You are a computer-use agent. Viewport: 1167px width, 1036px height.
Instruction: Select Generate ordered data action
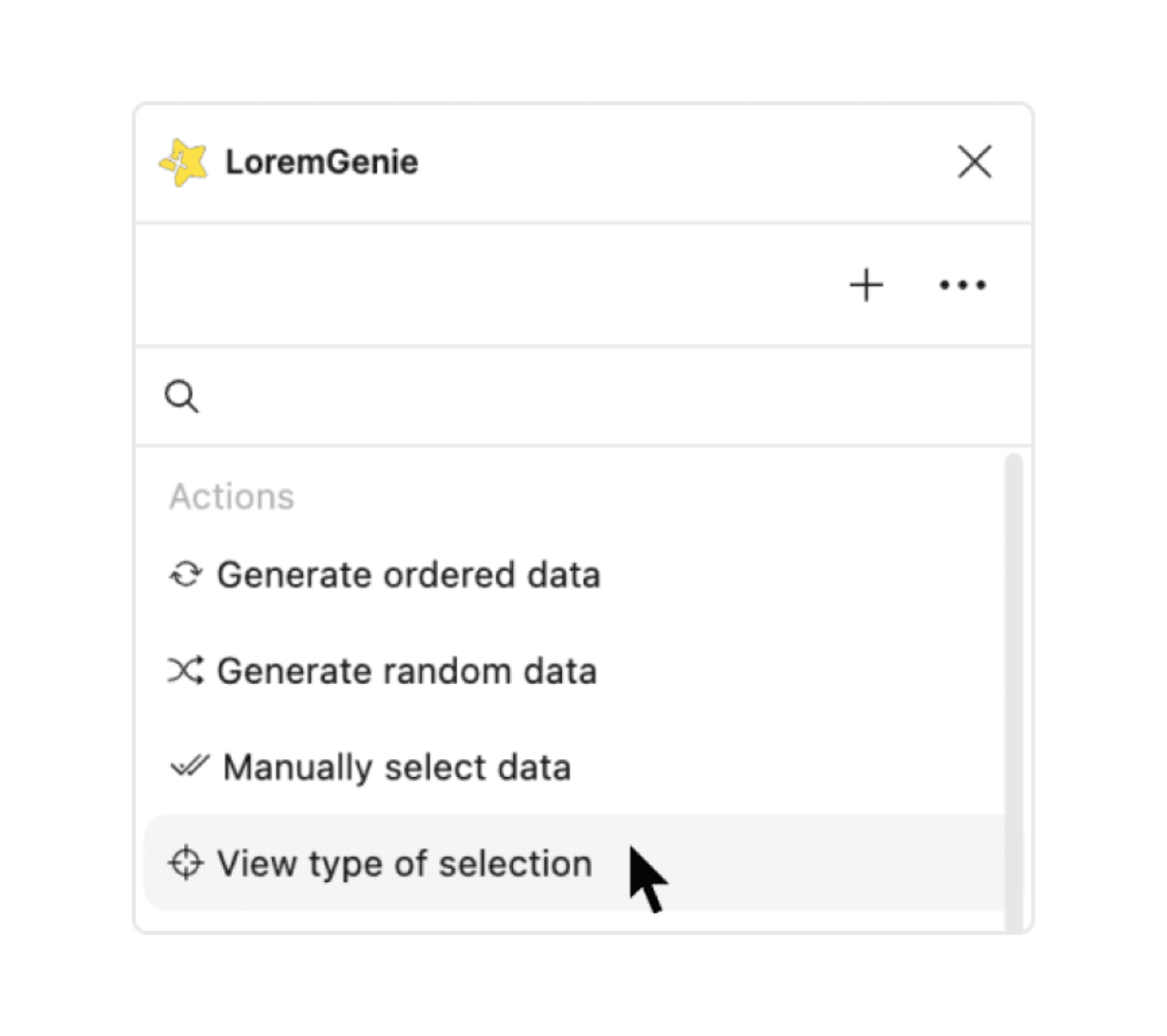(408, 575)
